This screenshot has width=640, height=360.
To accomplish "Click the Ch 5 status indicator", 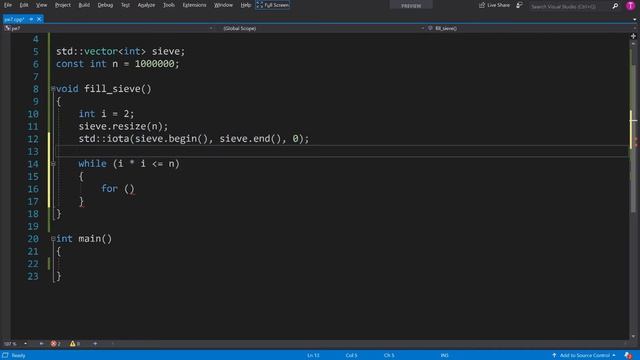I will [x=389, y=356].
